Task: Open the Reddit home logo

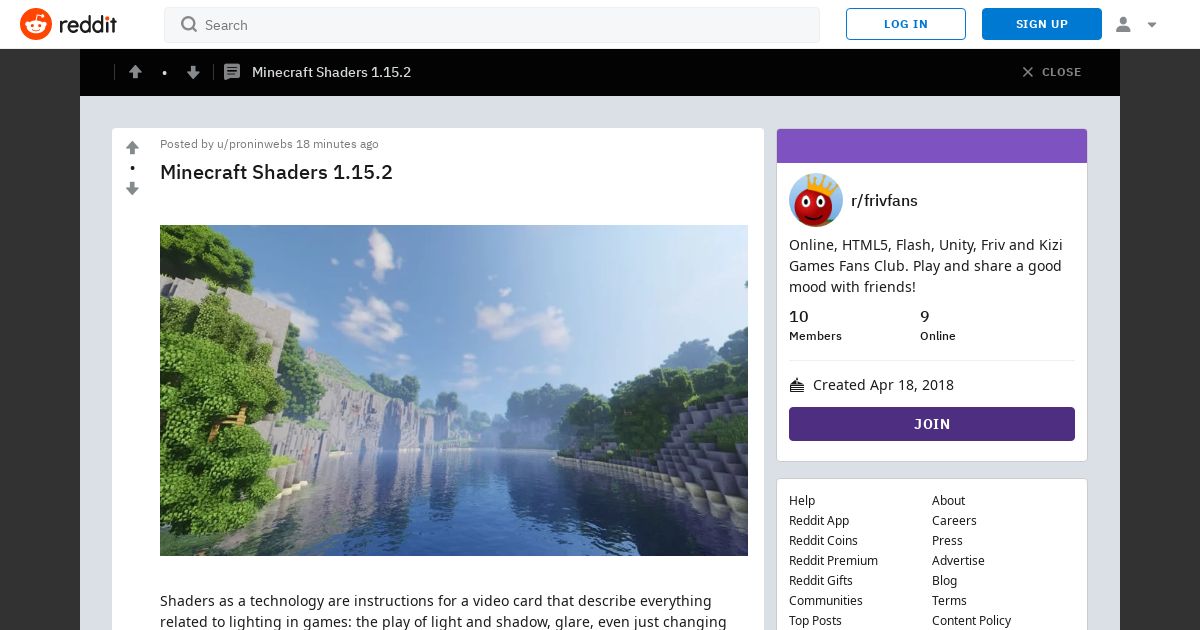Action: tap(68, 24)
